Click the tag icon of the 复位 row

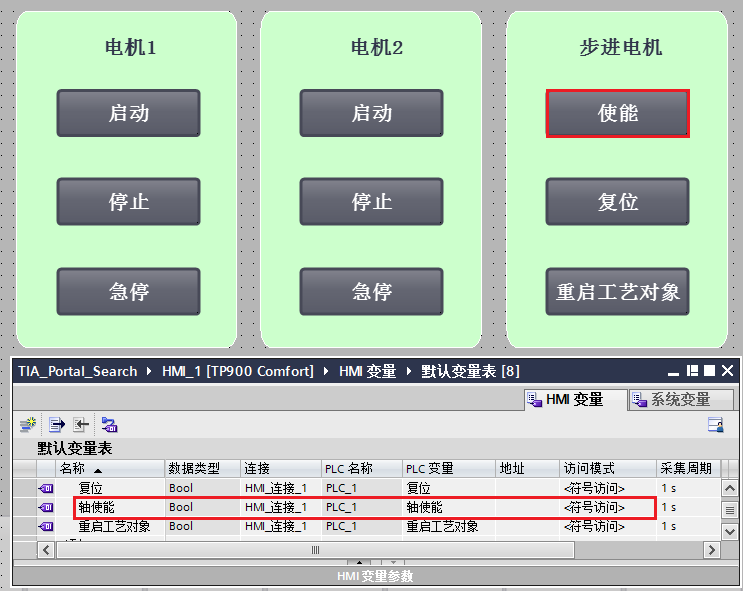click(46, 488)
